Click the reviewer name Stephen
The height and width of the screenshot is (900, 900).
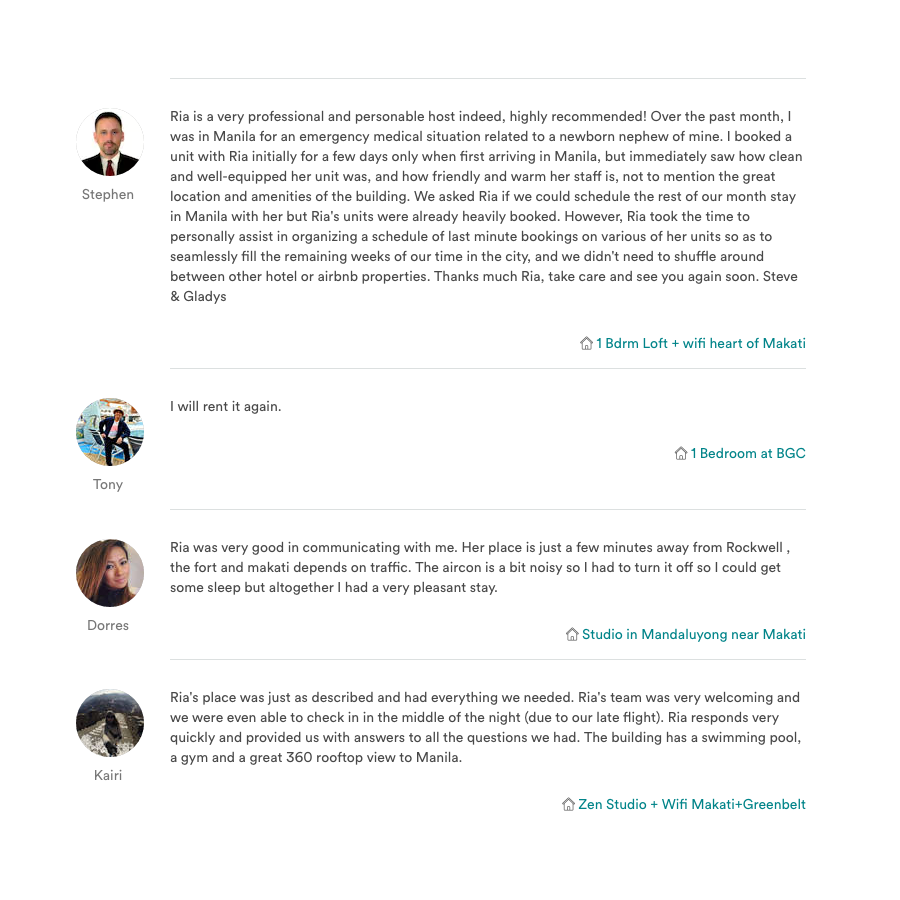108,194
